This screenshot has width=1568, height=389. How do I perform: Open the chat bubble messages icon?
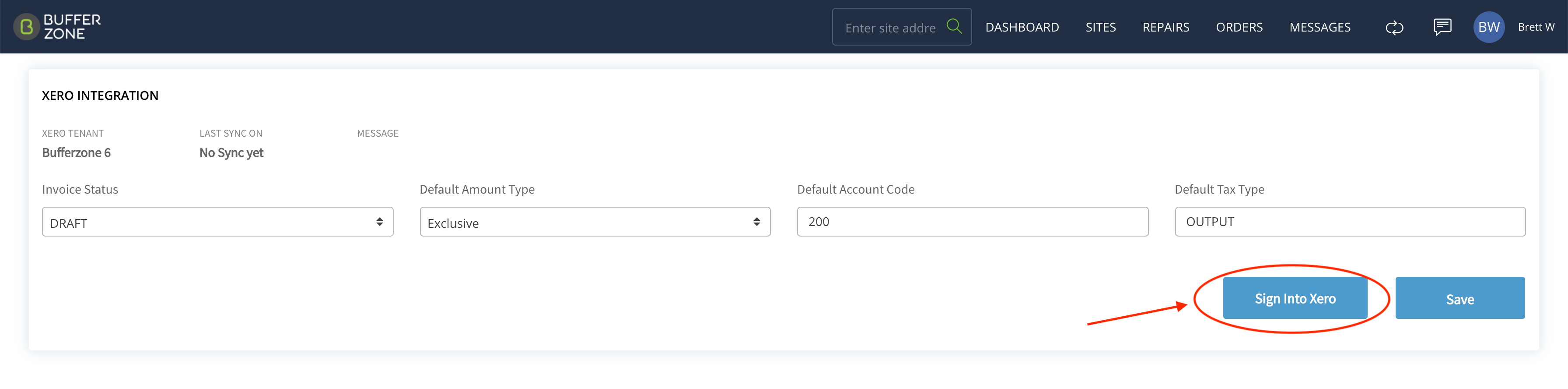point(1442,27)
